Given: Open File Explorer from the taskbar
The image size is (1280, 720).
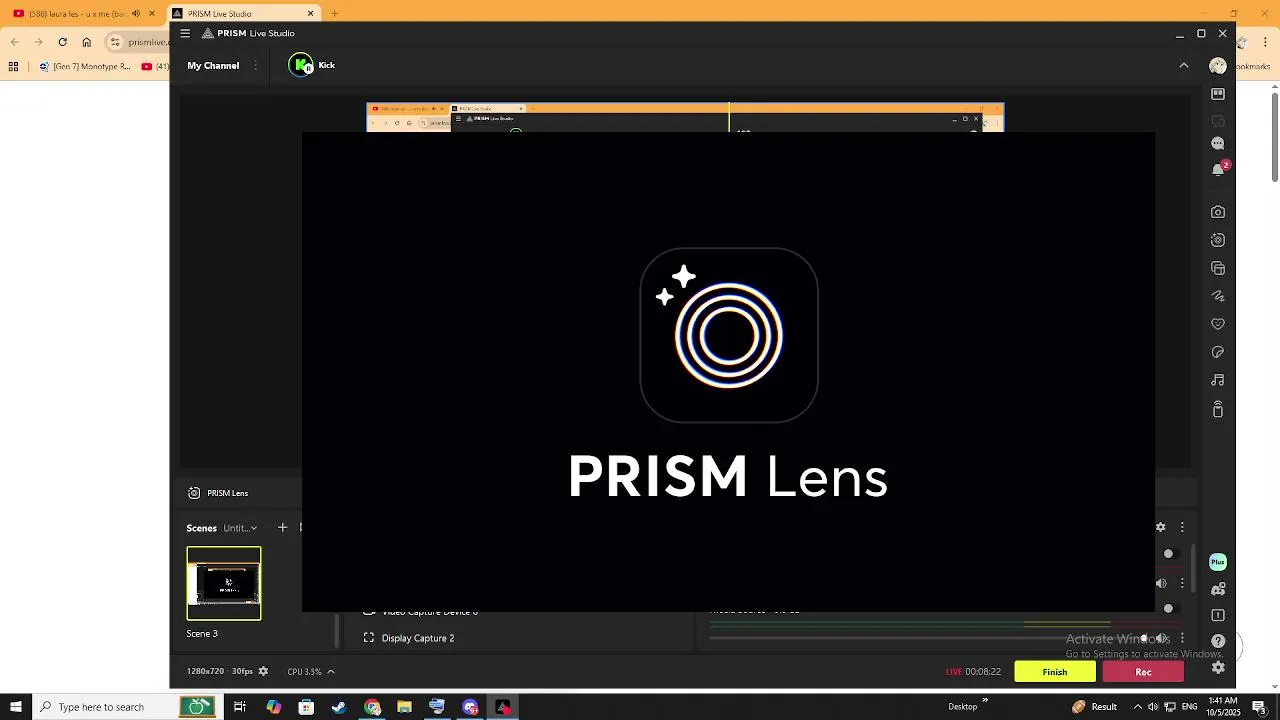Looking at the screenshot, I should click(405, 707).
